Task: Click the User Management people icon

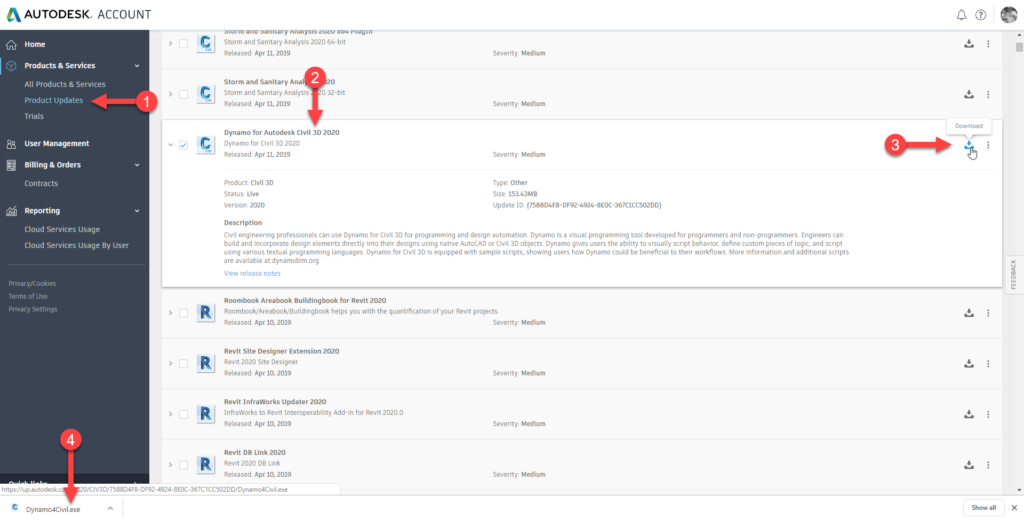Action: tap(11, 144)
